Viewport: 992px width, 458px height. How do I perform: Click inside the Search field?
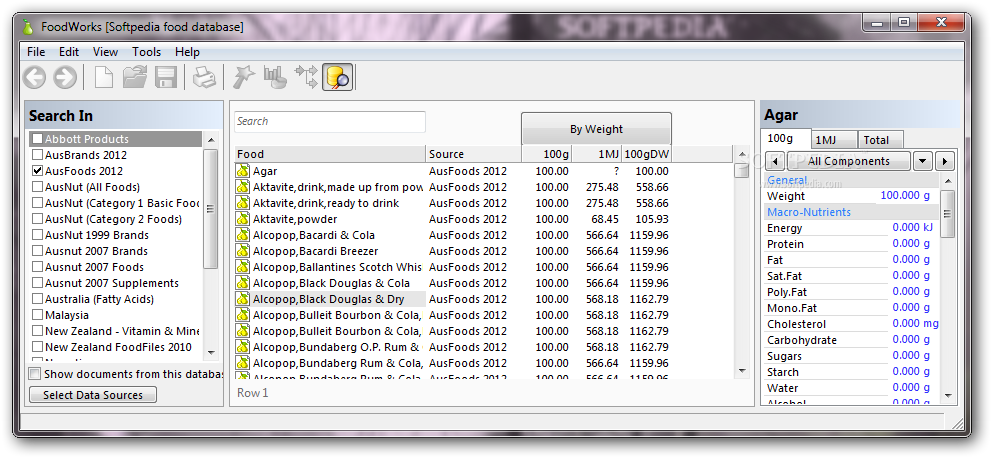[x=330, y=121]
